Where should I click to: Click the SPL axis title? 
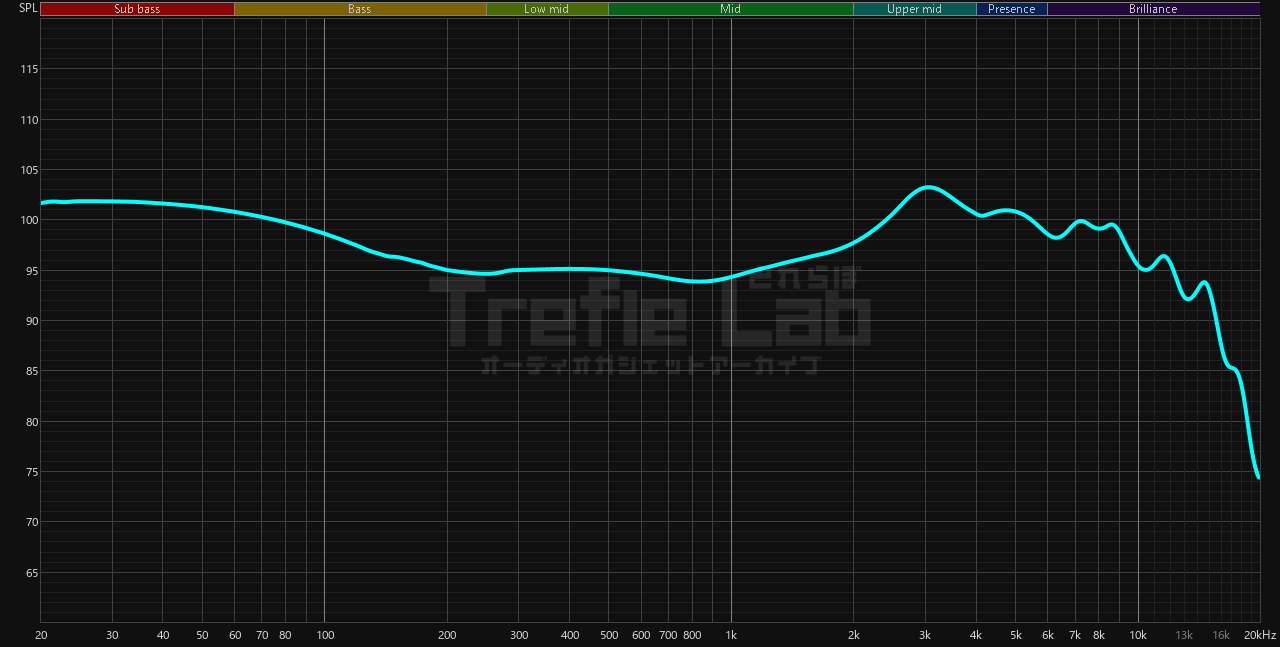(x=28, y=8)
